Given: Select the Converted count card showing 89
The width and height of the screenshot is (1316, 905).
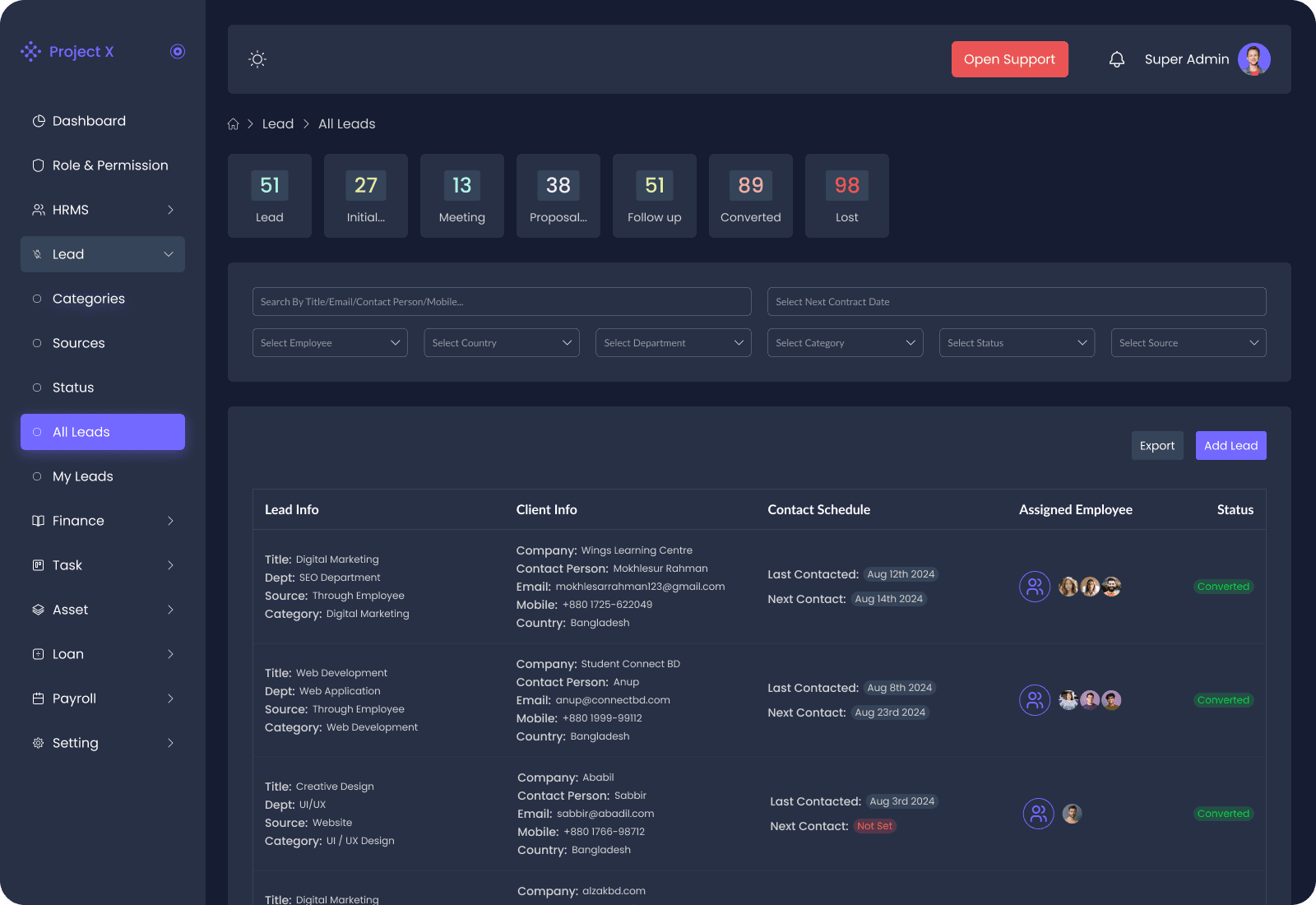Looking at the screenshot, I should (x=750, y=196).
